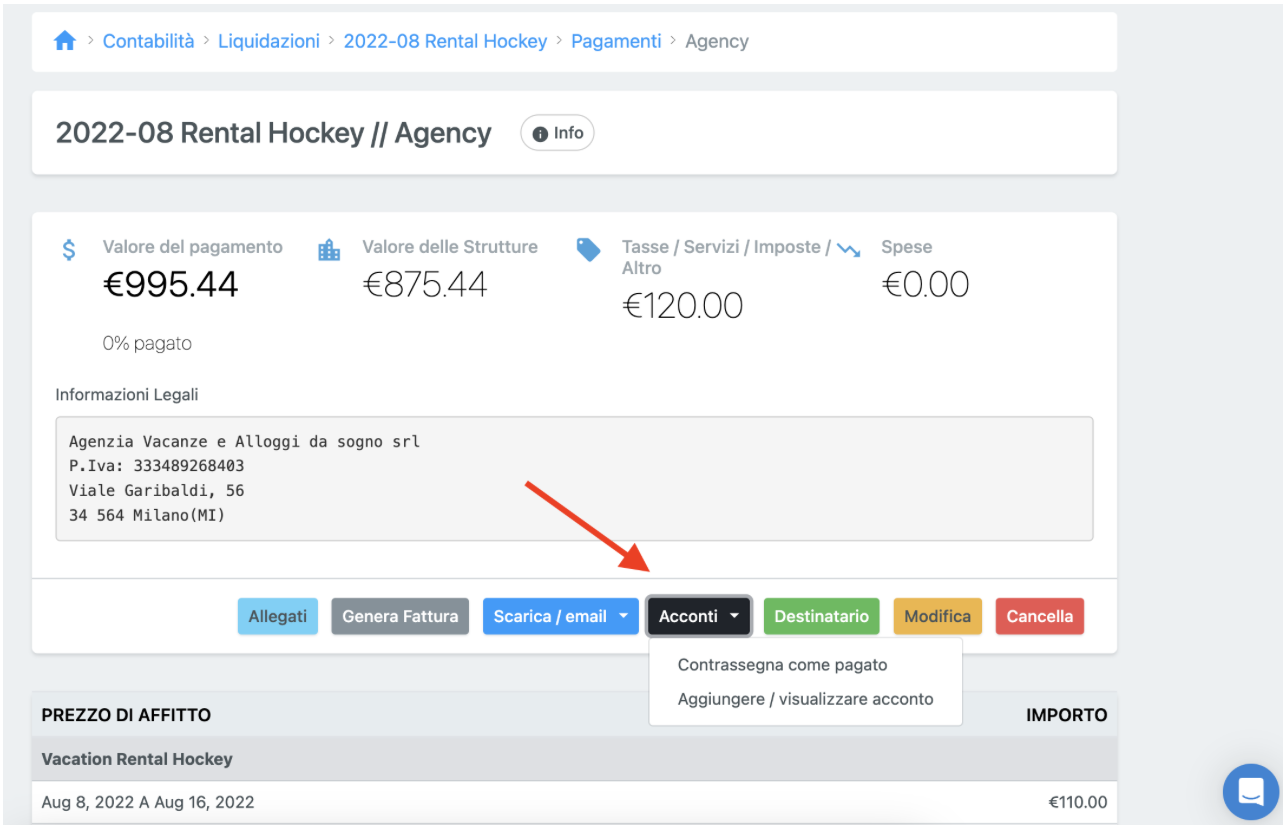
Task: Collapse the Acconti dropdown button
Action: [699, 616]
